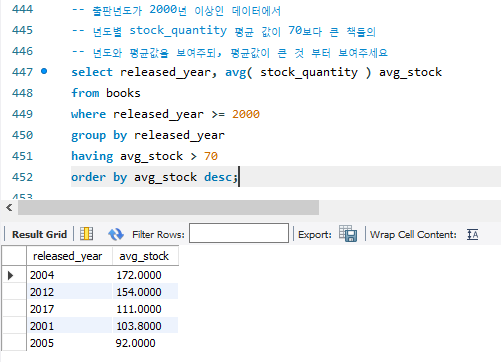
Task: Select cell with avg_stock 92.0000
Action: click(146, 343)
